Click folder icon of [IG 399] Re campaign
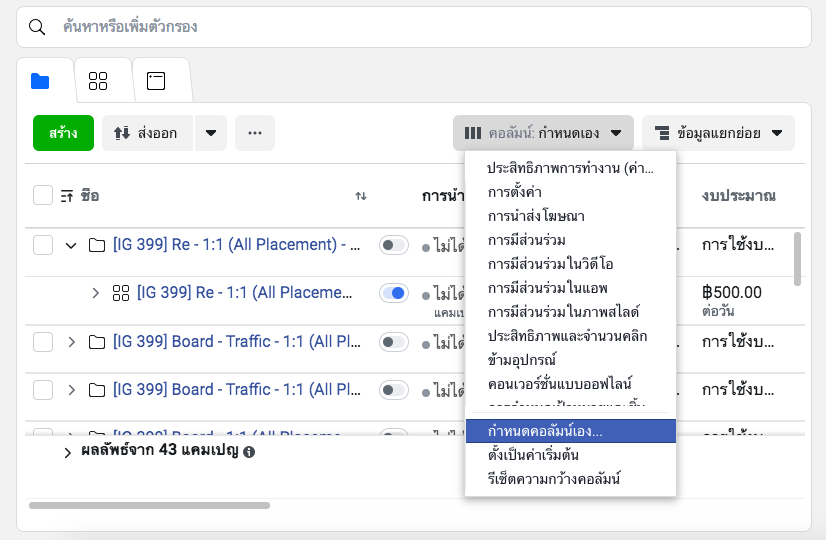 97,245
